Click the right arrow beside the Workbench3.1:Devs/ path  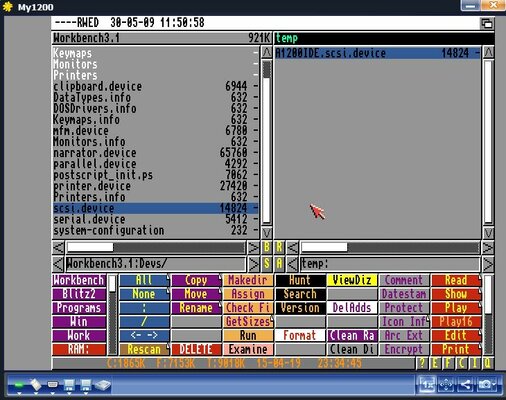(x=254, y=264)
